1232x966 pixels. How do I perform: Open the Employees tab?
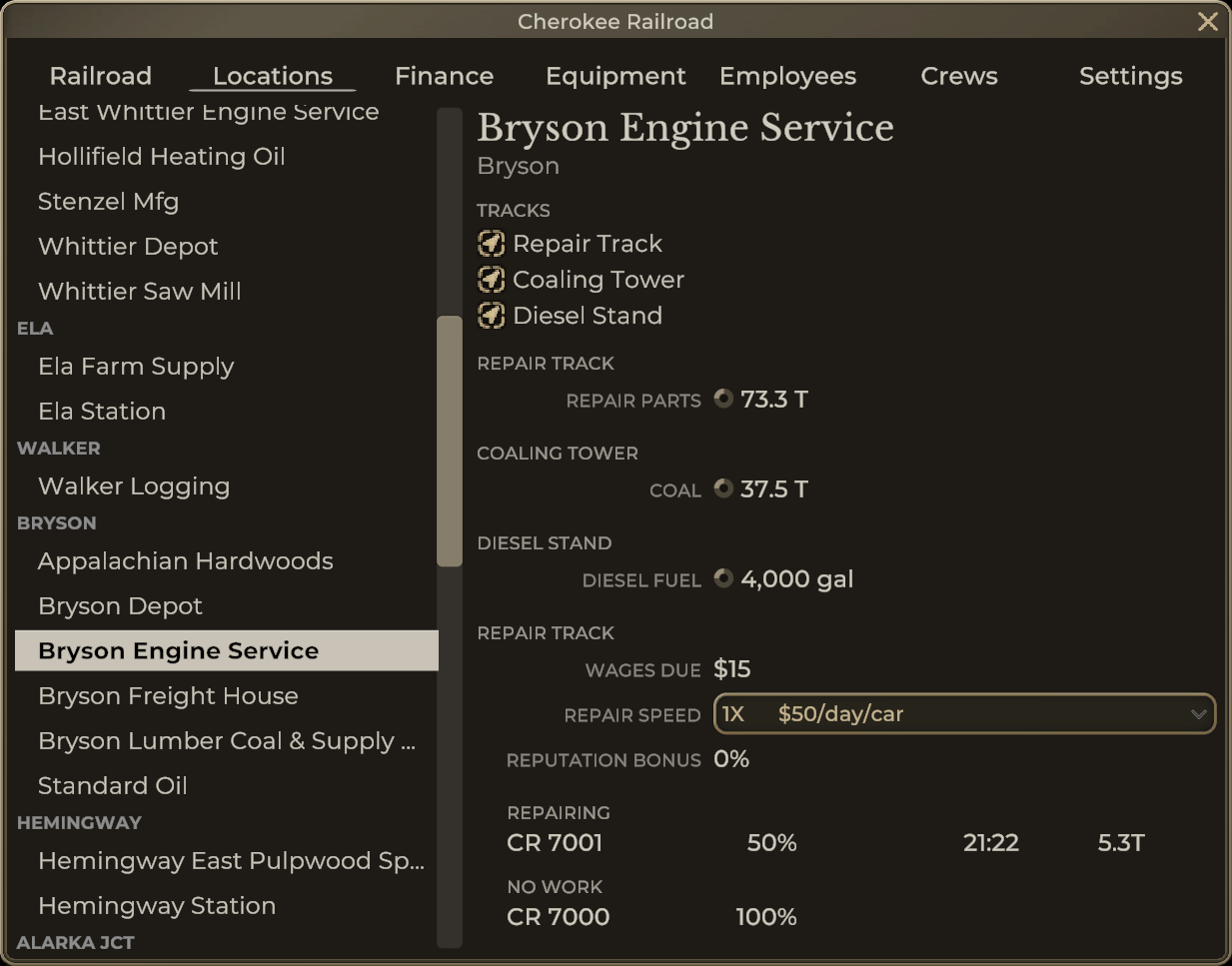(787, 76)
